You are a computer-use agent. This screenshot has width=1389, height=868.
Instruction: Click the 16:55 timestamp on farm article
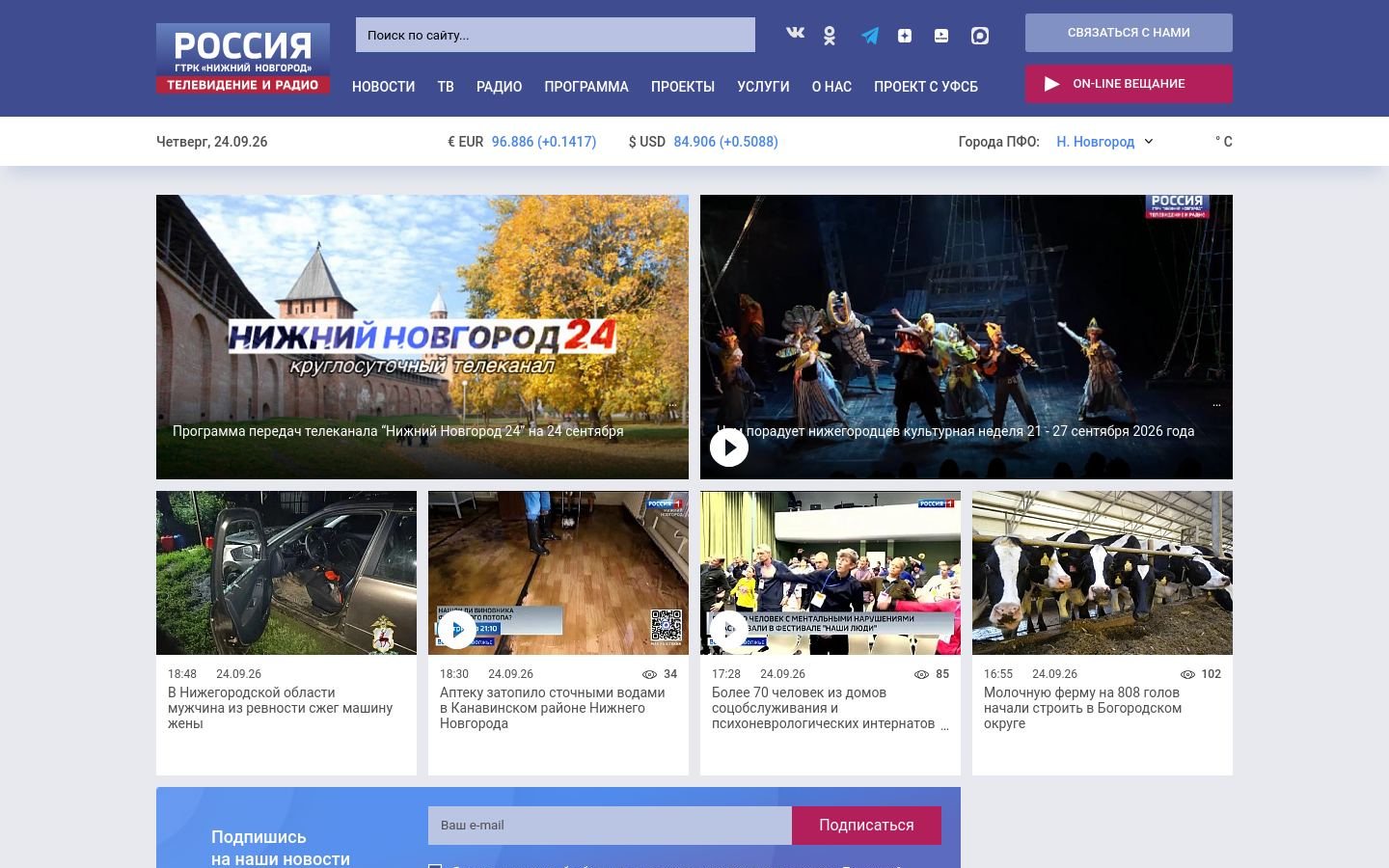[x=998, y=674]
